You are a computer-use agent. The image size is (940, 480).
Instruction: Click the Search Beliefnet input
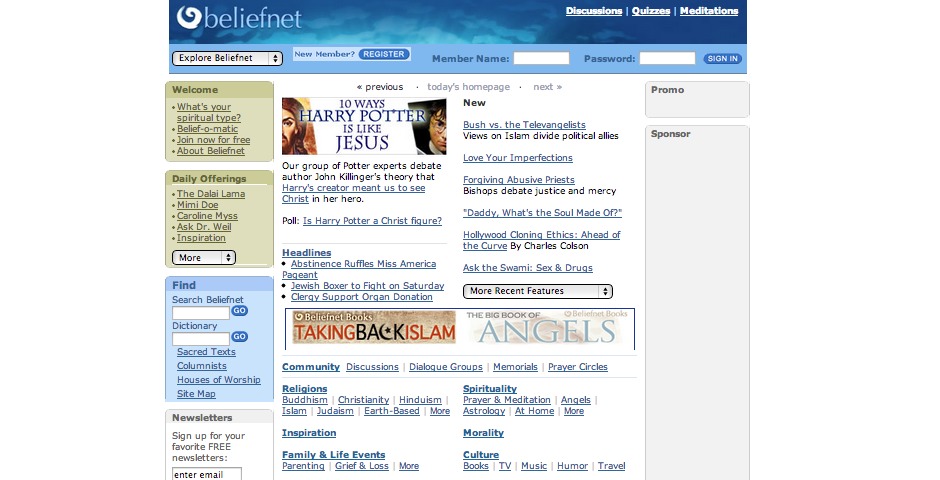click(x=201, y=313)
